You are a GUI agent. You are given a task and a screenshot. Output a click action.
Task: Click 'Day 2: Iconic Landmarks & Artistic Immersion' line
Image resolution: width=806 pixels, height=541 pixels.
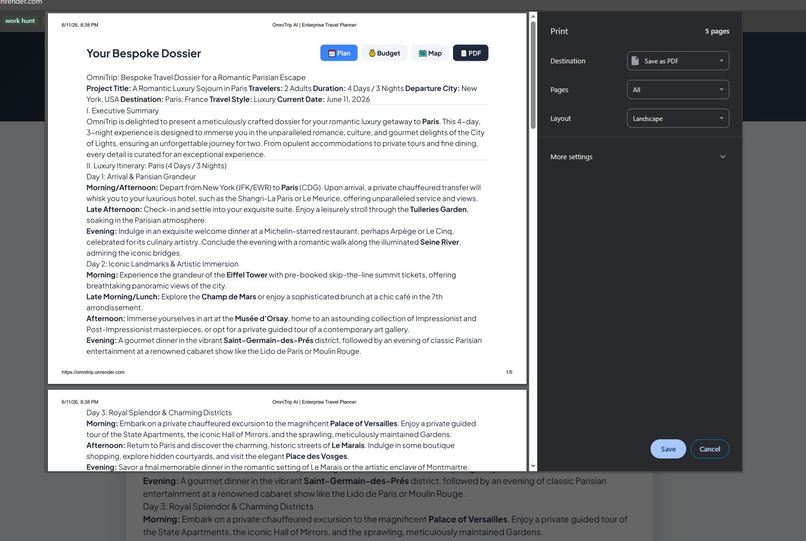point(162,264)
